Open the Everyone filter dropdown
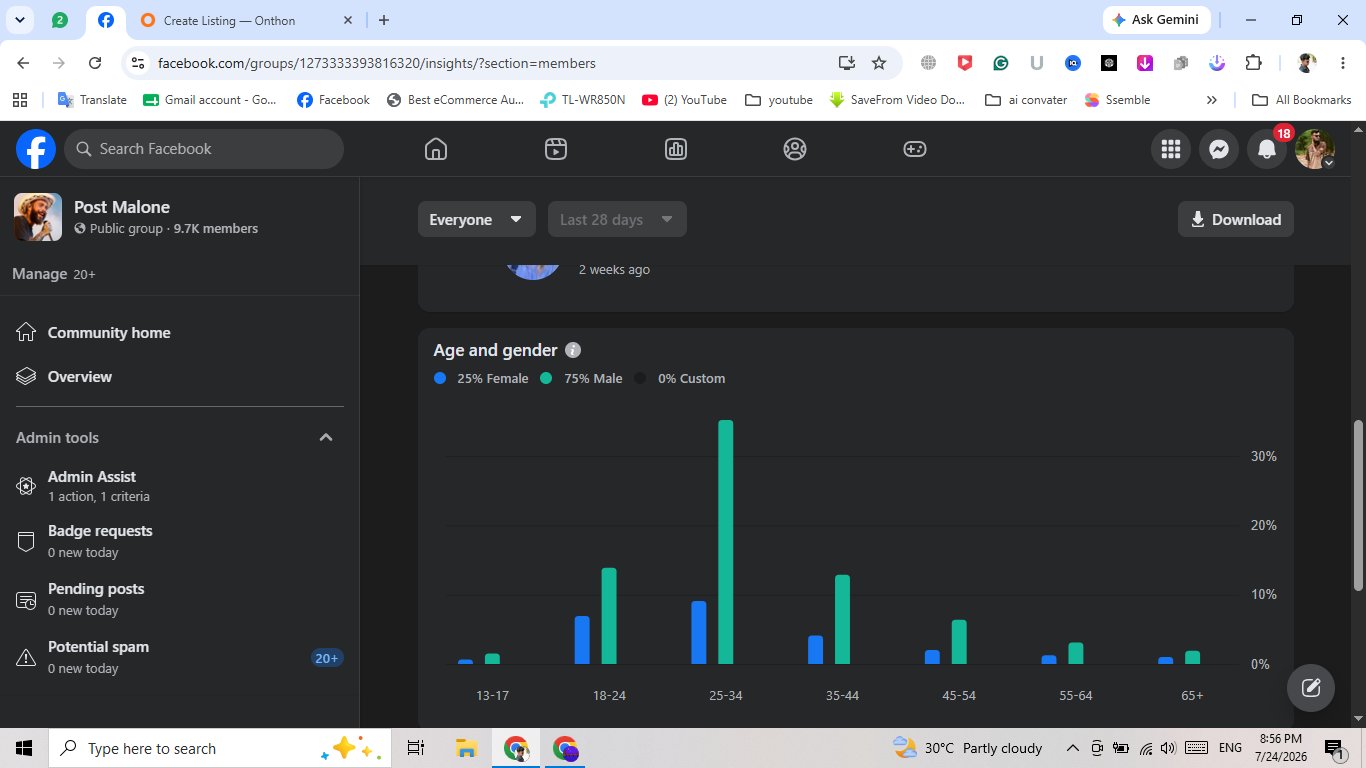 tap(476, 220)
